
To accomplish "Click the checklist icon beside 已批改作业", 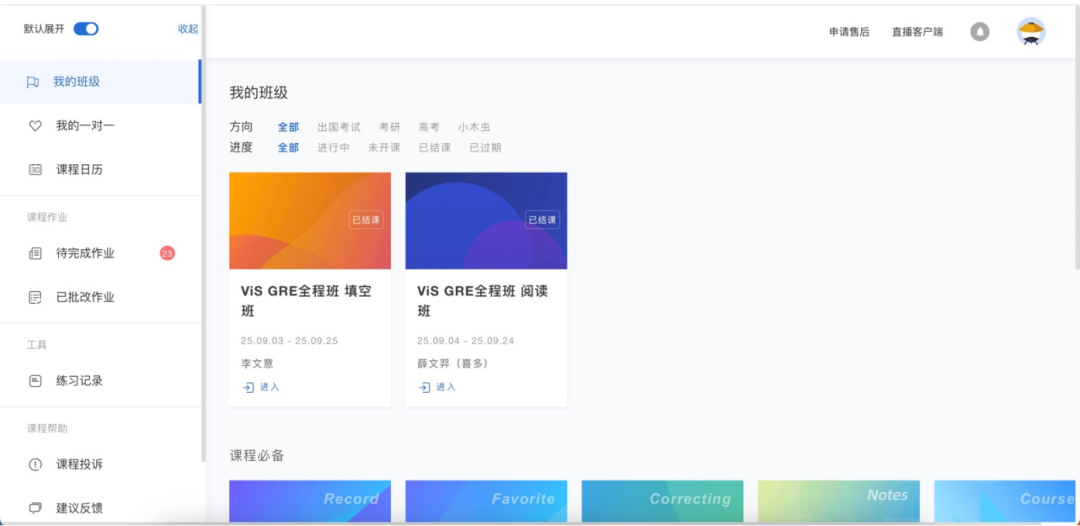I will tap(35, 297).
